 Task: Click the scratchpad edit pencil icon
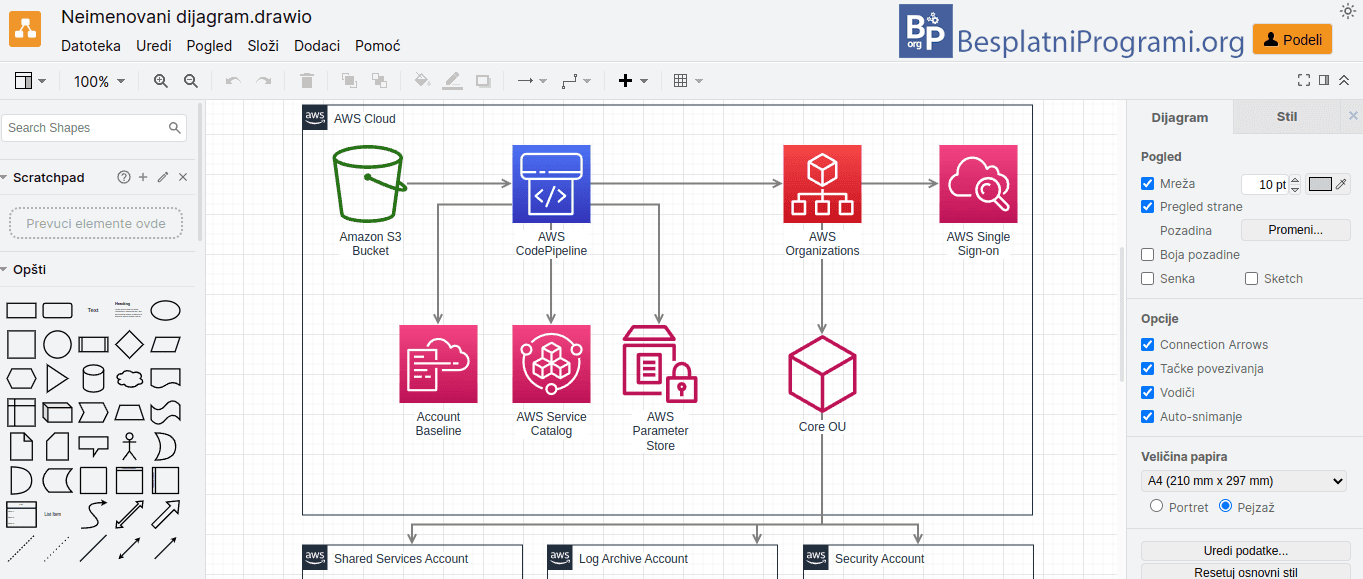(163, 177)
